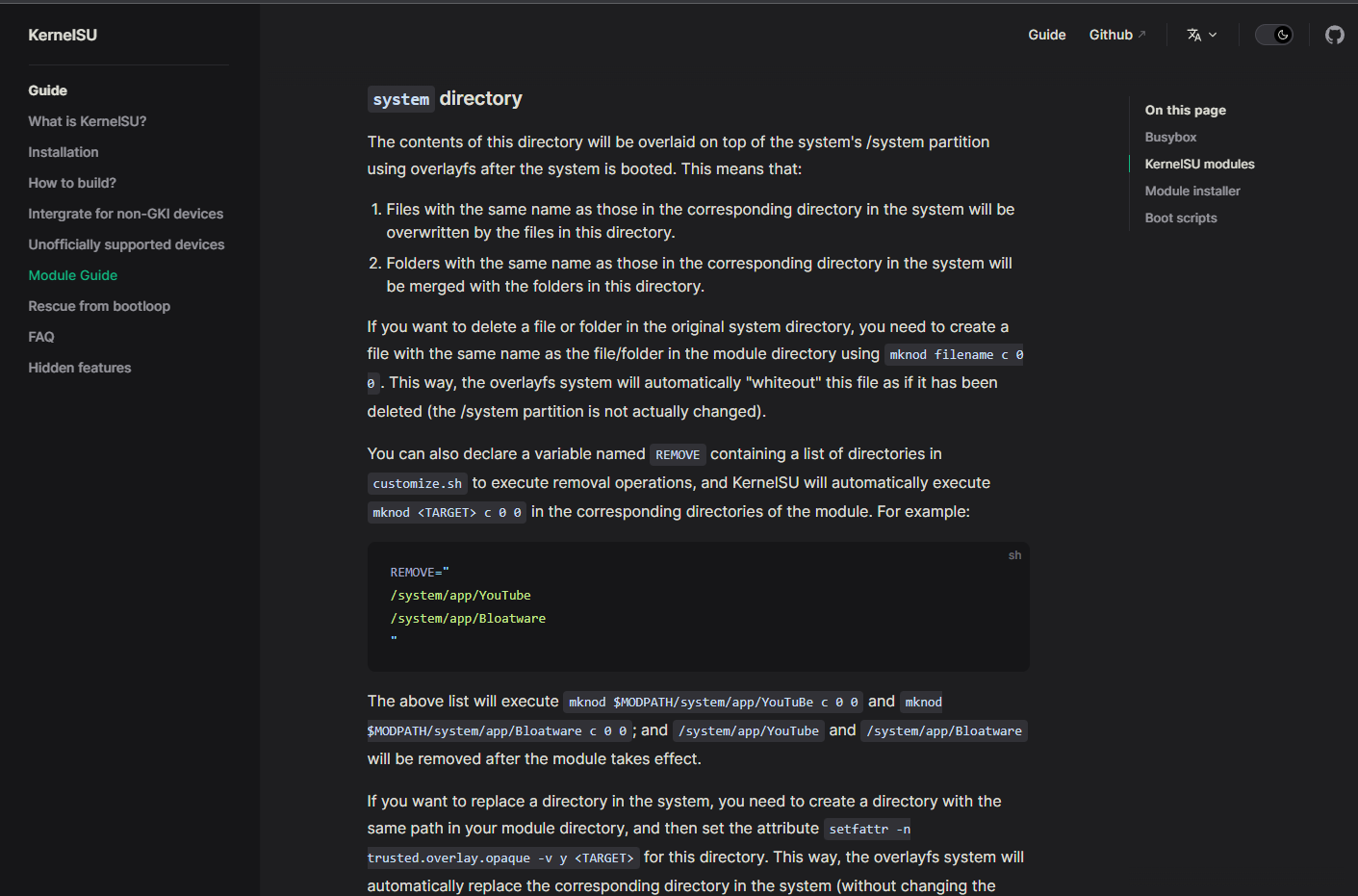The height and width of the screenshot is (896, 1358).
Task: Jump to the Boot scripts section
Action: point(1181,218)
